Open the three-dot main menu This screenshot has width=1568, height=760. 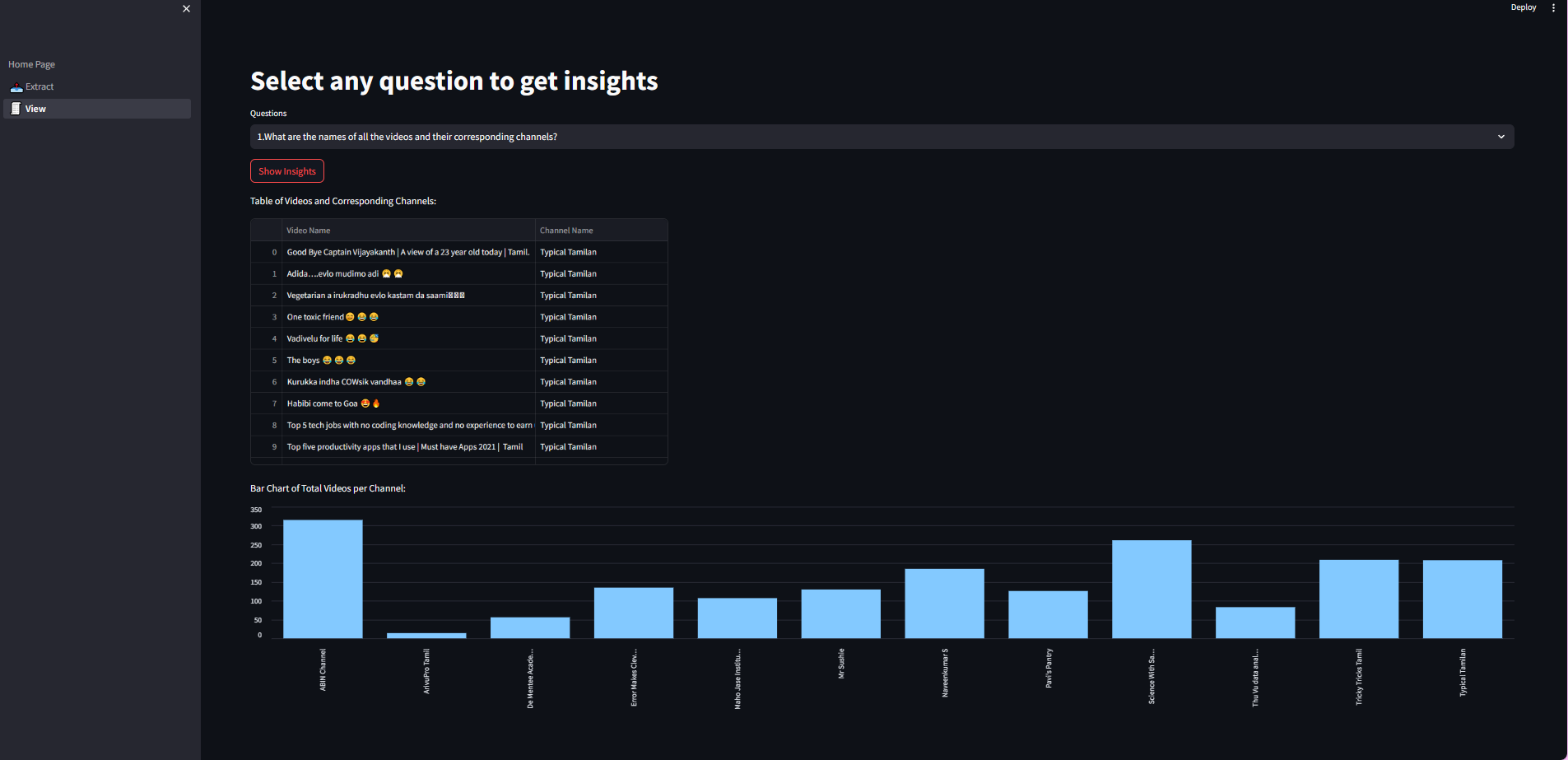pyautogui.click(x=1553, y=7)
